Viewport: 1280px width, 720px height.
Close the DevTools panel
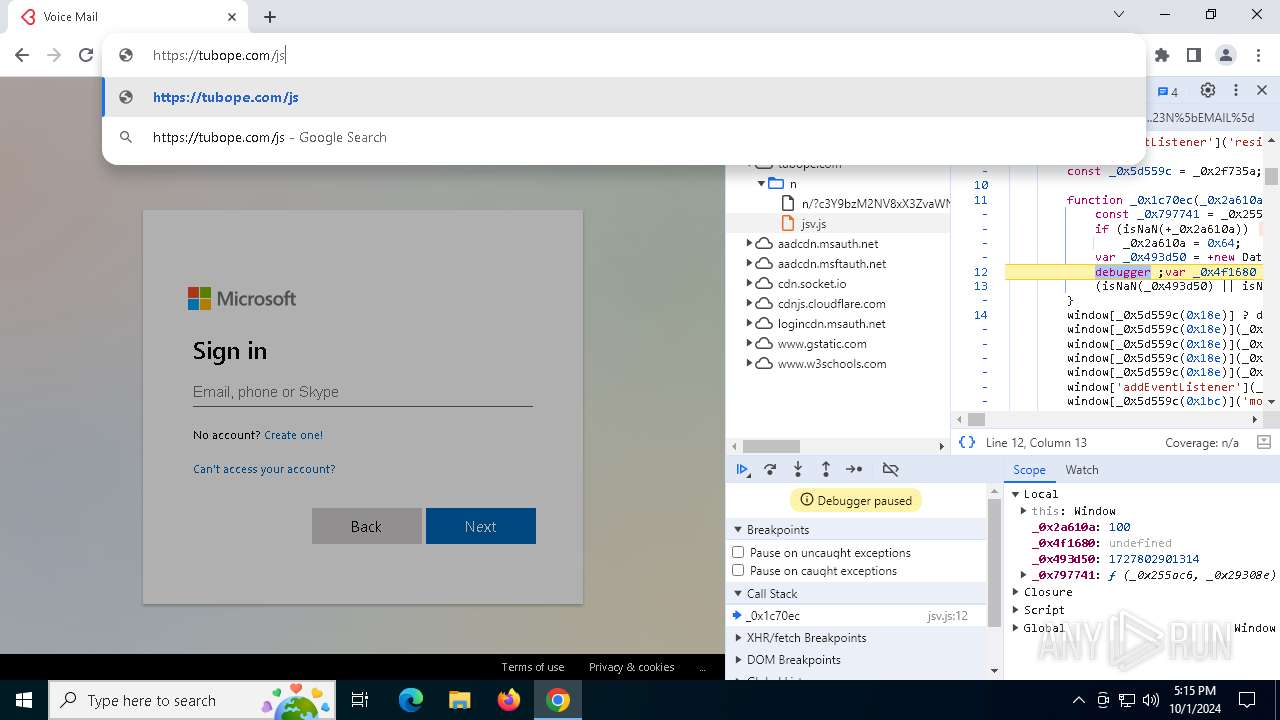1262,90
